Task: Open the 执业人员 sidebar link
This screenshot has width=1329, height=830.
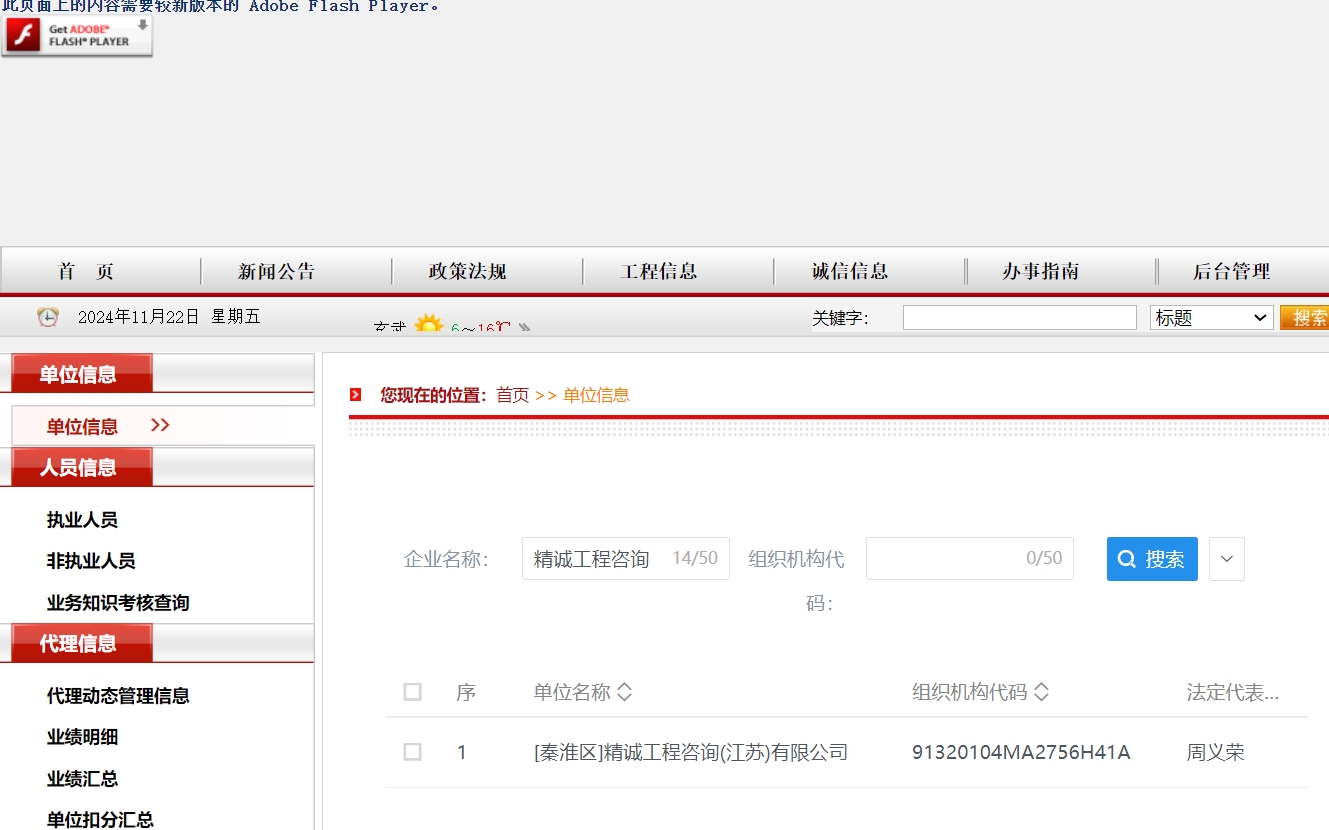Action: tap(82, 520)
